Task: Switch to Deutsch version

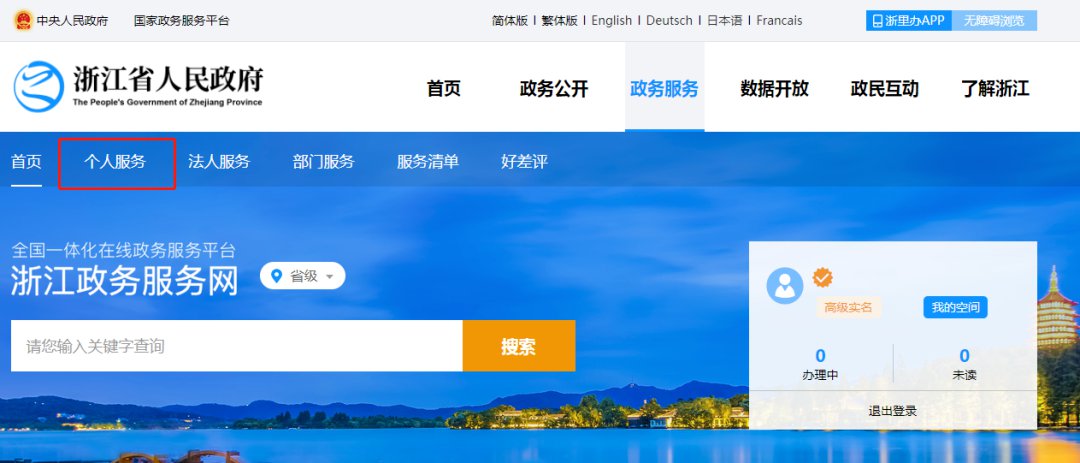Action: (x=669, y=21)
